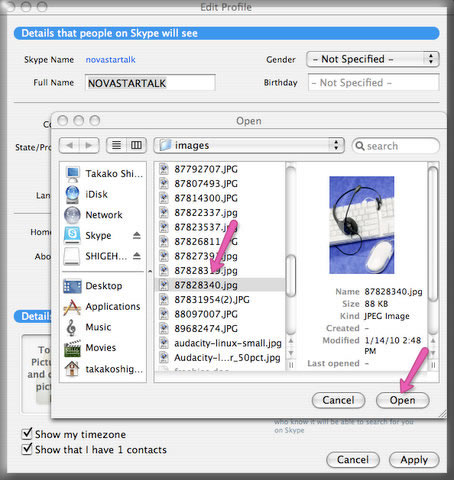Select Takako Shi... computer in sidebar
This screenshot has height=480, width=454.
point(104,174)
